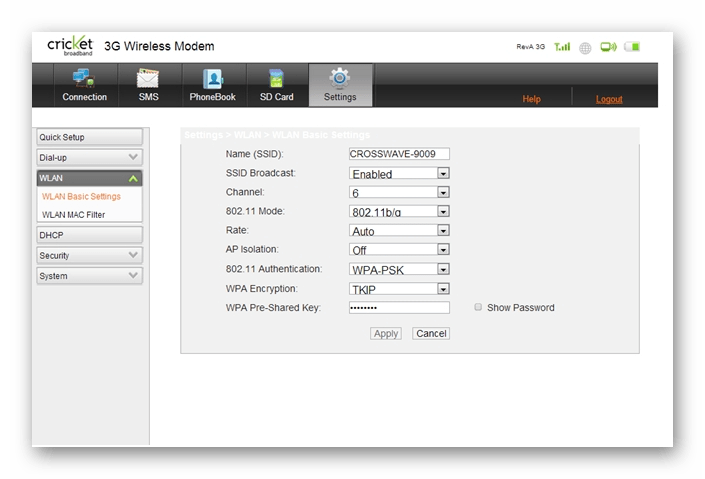The width and height of the screenshot is (705, 479).
Task: Open the Help link
Action: click(x=531, y=99)
